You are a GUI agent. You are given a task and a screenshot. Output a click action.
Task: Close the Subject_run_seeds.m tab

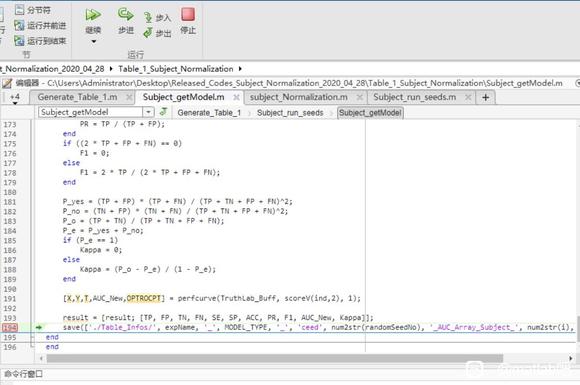pos(468,97)
